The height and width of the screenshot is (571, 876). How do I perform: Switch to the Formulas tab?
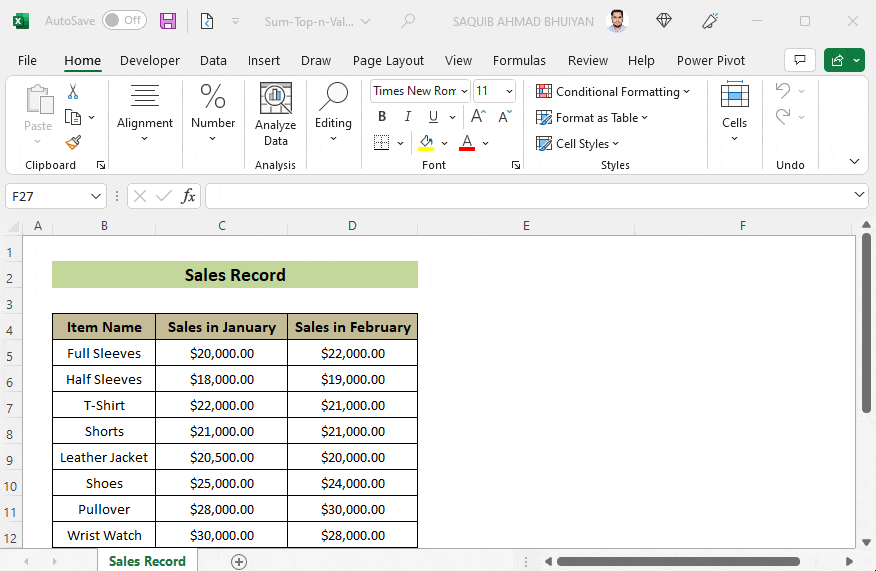coord(519,60)
